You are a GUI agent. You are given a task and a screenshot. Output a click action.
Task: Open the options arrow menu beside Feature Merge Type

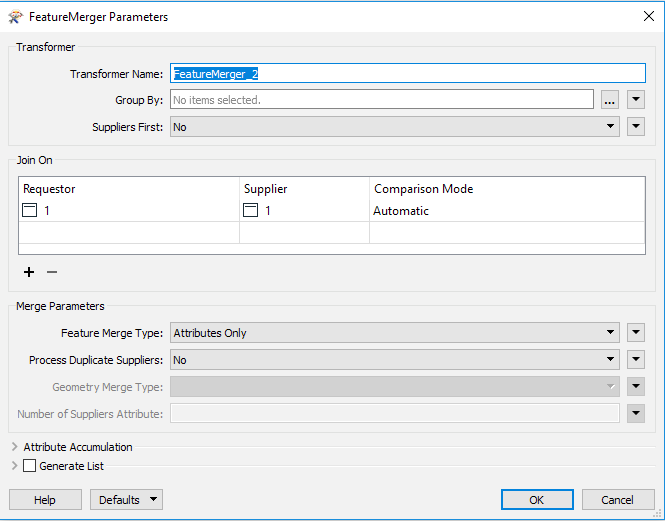[636, 332]
